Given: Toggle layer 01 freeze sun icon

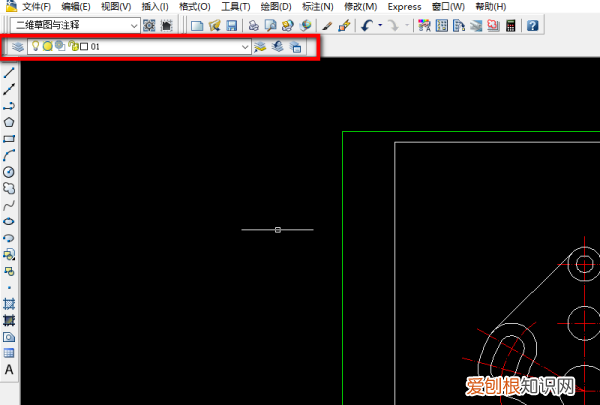Looking at the screenshot, I should 47,46.
